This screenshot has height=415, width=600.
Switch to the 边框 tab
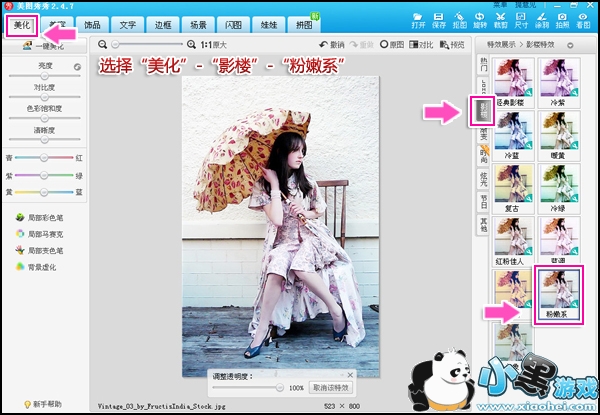[163, 25]
